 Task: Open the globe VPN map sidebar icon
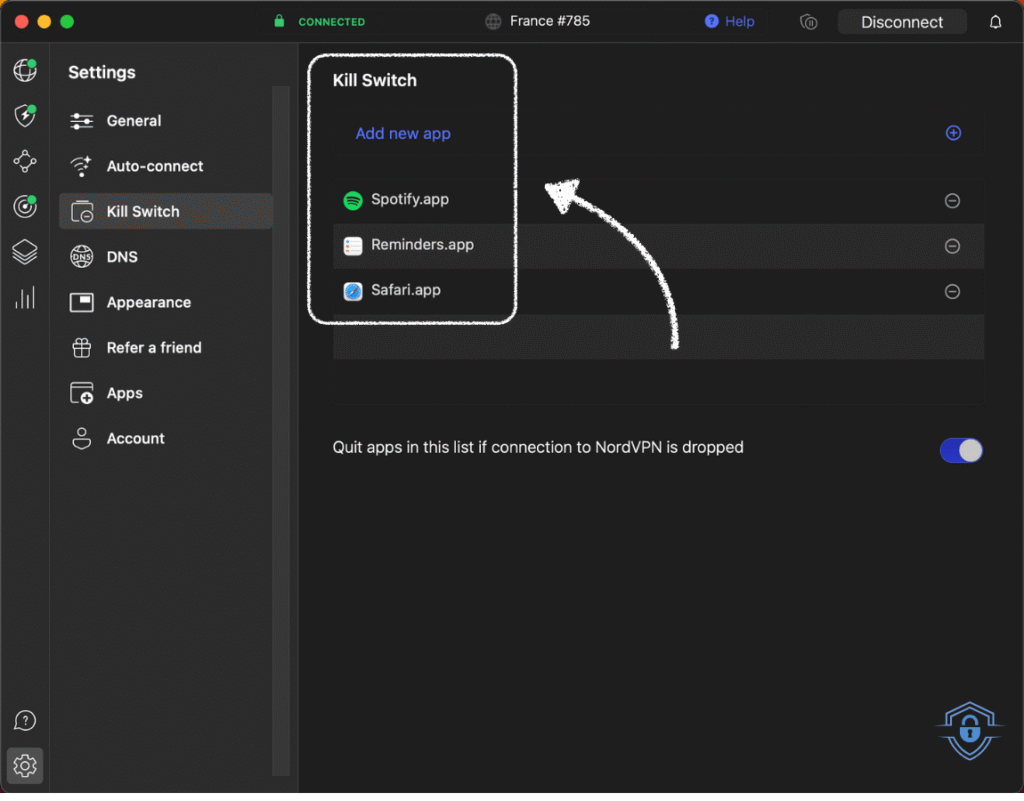(x=25, y=70)
